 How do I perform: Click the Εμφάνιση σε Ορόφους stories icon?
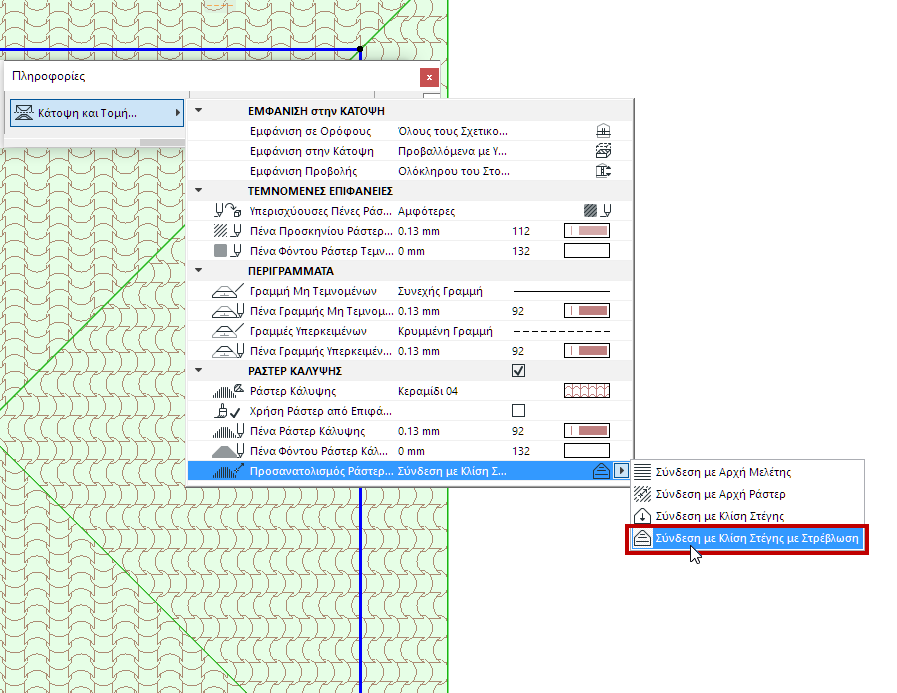(603, 131)
